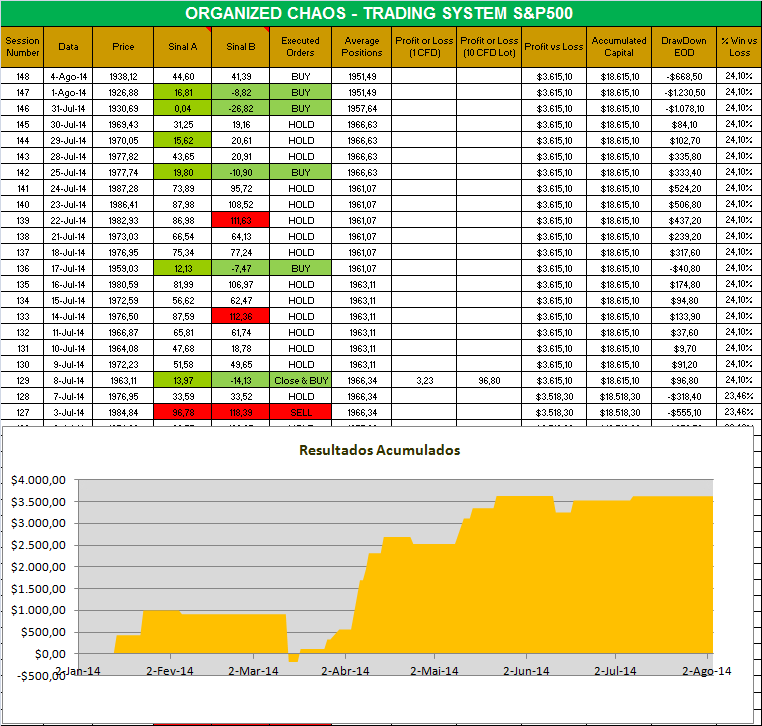Click price cell 1938,12
The height and width of the screenshot is (726, 762).
(123, 76)
